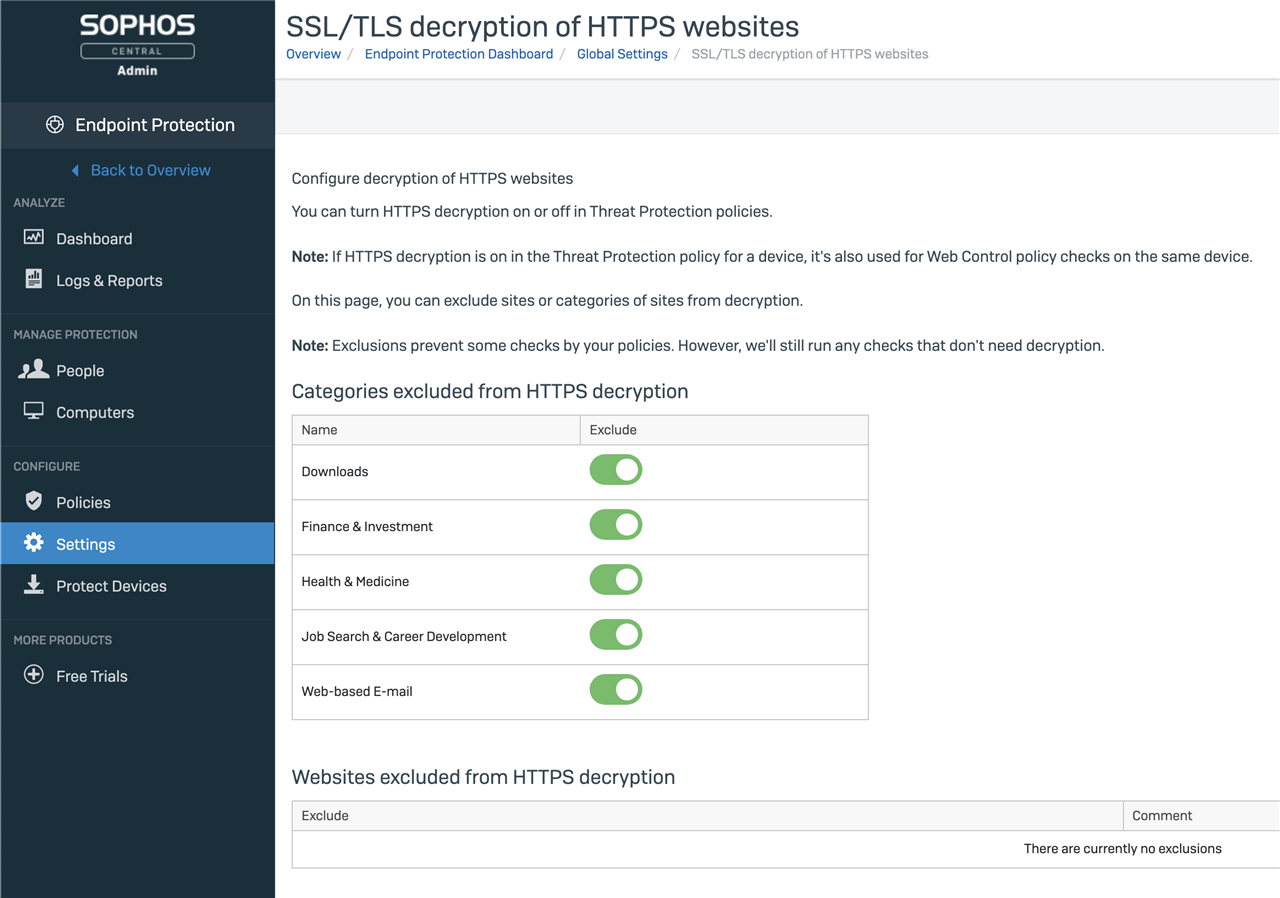Click the Web-based E-mail category name
The image size is (1280, 898).
pyautogui.click(x=357, y=692)
